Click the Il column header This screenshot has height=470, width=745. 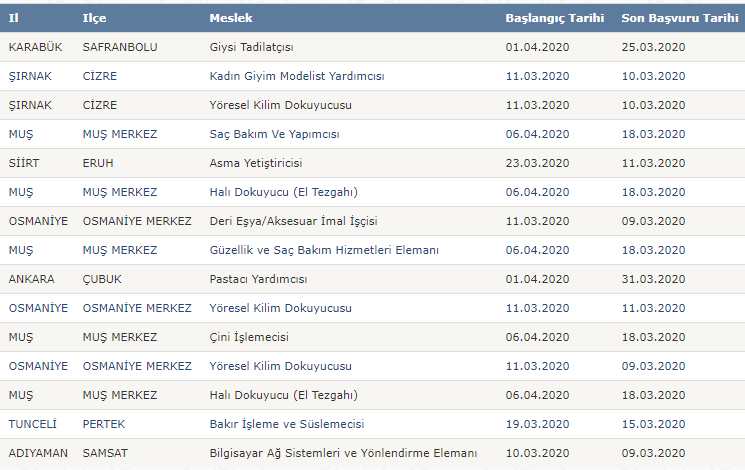click(x=13, y=18)
